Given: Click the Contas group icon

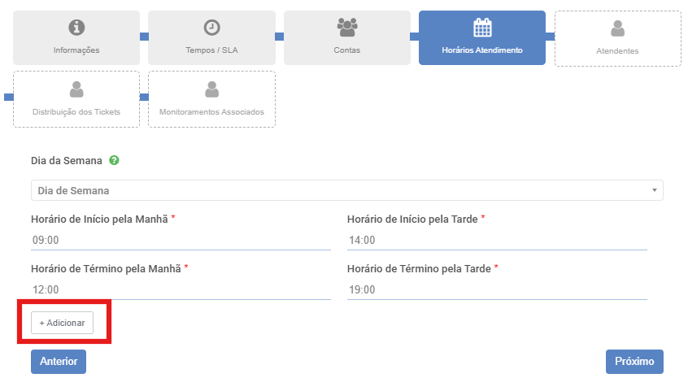Looking at the screenshot, I should [x=347, y=27].
